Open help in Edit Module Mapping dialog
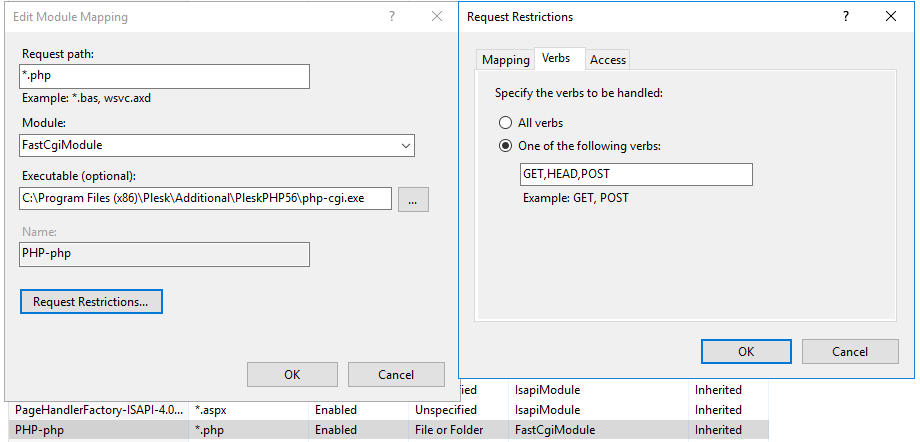Image resolution: width=920 pixels, height=442 pixels. [391, 17]
